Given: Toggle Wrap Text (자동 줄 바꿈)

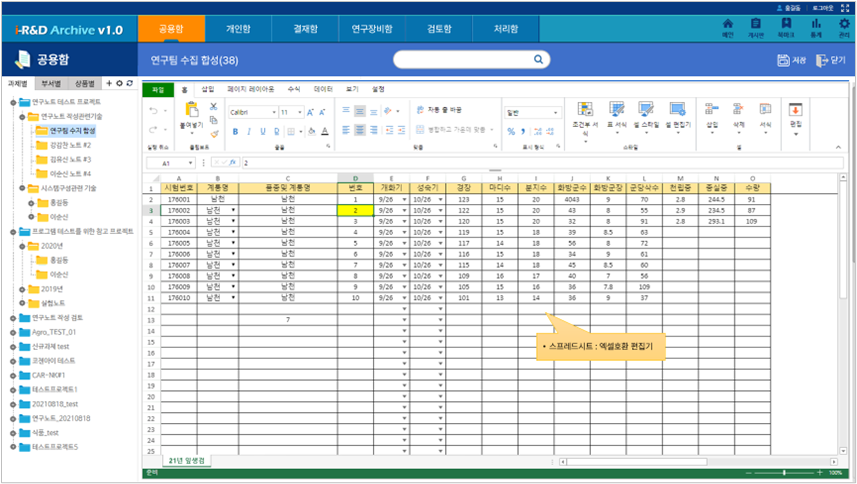Looking at the screenshot, I should point(439,110).
